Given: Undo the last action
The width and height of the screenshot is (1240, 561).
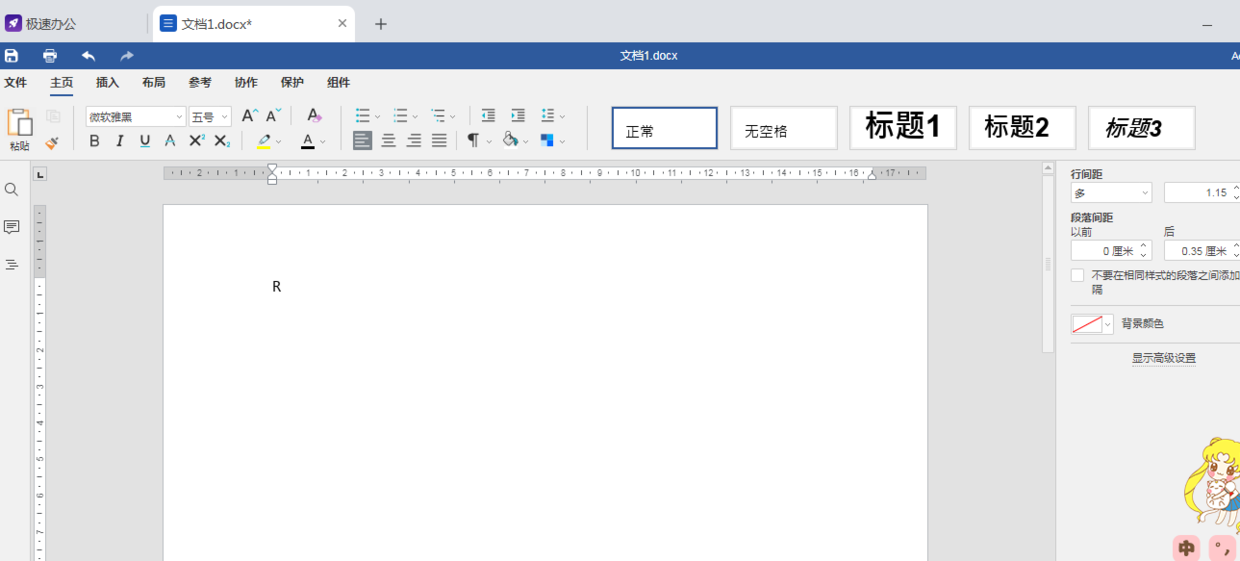Looking at the screenshot, I should click(x=89, y=56).
